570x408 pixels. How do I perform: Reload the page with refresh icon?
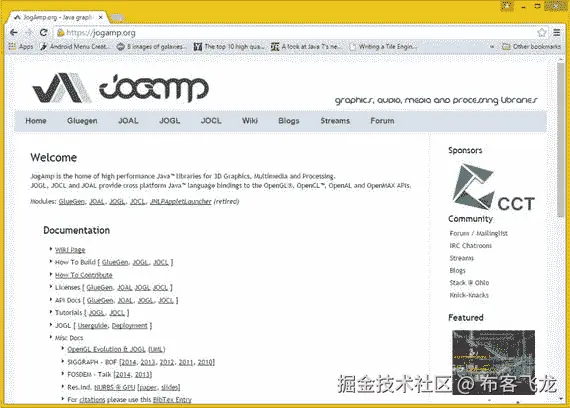(44, 33)
